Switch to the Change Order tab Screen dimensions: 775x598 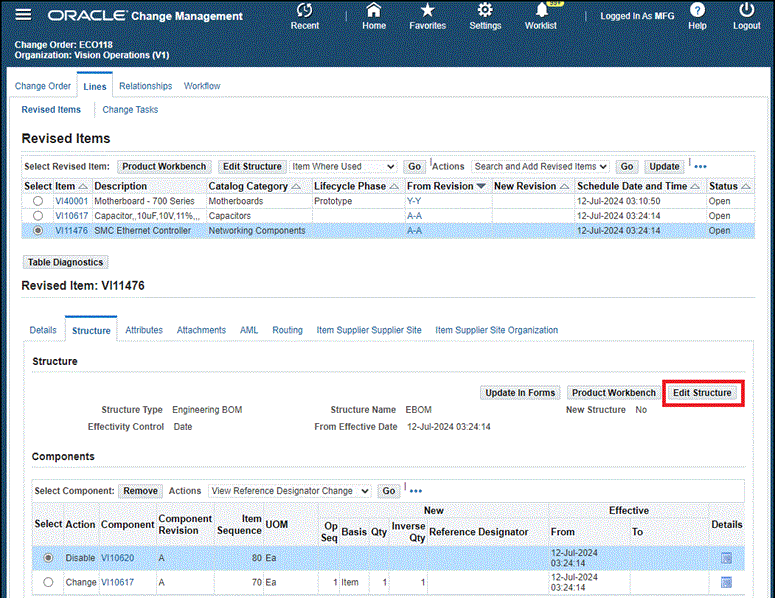[x=43, y=86]
